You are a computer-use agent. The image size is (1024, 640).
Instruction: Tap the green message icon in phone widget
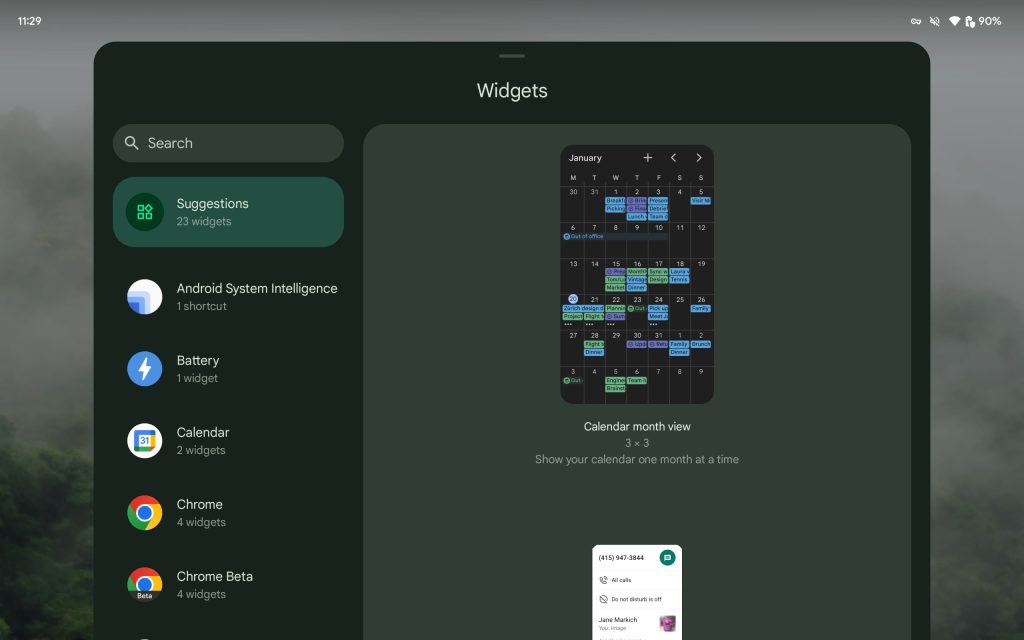pyautogui.click(x=667, y=558)
